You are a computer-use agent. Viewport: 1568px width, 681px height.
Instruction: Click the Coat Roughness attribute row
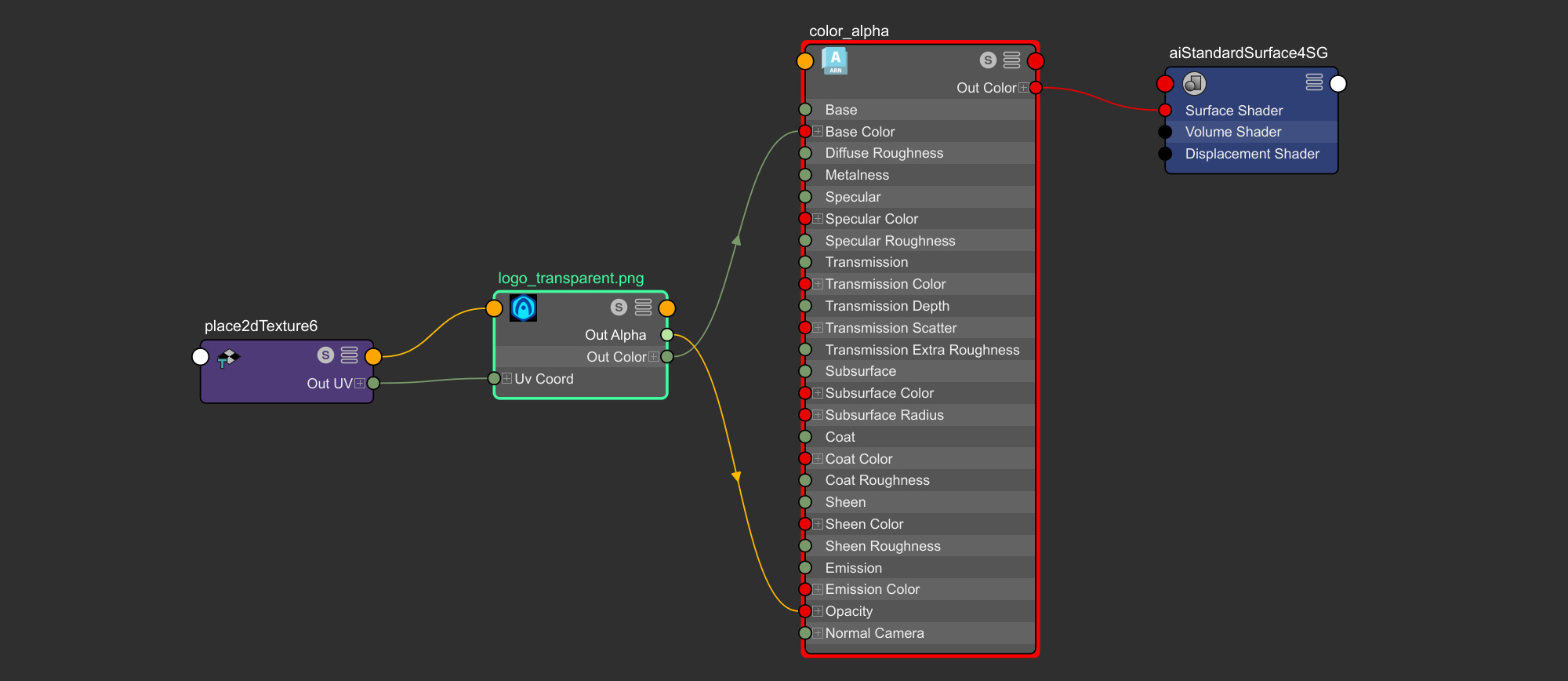pyautogui.click(x=920, y=480)
